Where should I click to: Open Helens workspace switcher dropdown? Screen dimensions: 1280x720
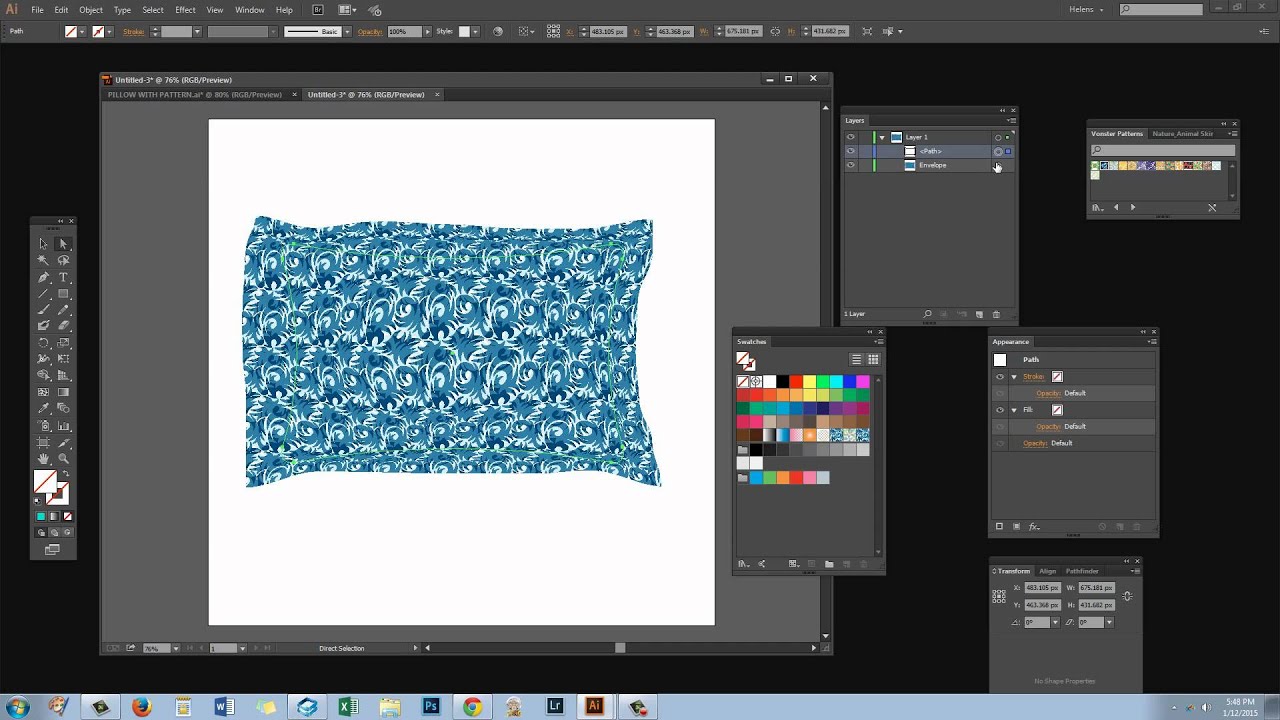[x=1085, y=9]
